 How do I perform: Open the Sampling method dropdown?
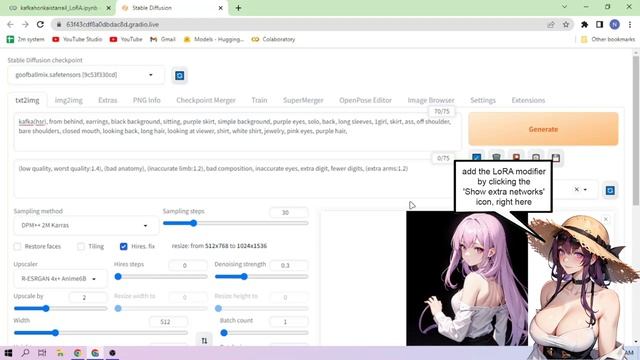86,225
